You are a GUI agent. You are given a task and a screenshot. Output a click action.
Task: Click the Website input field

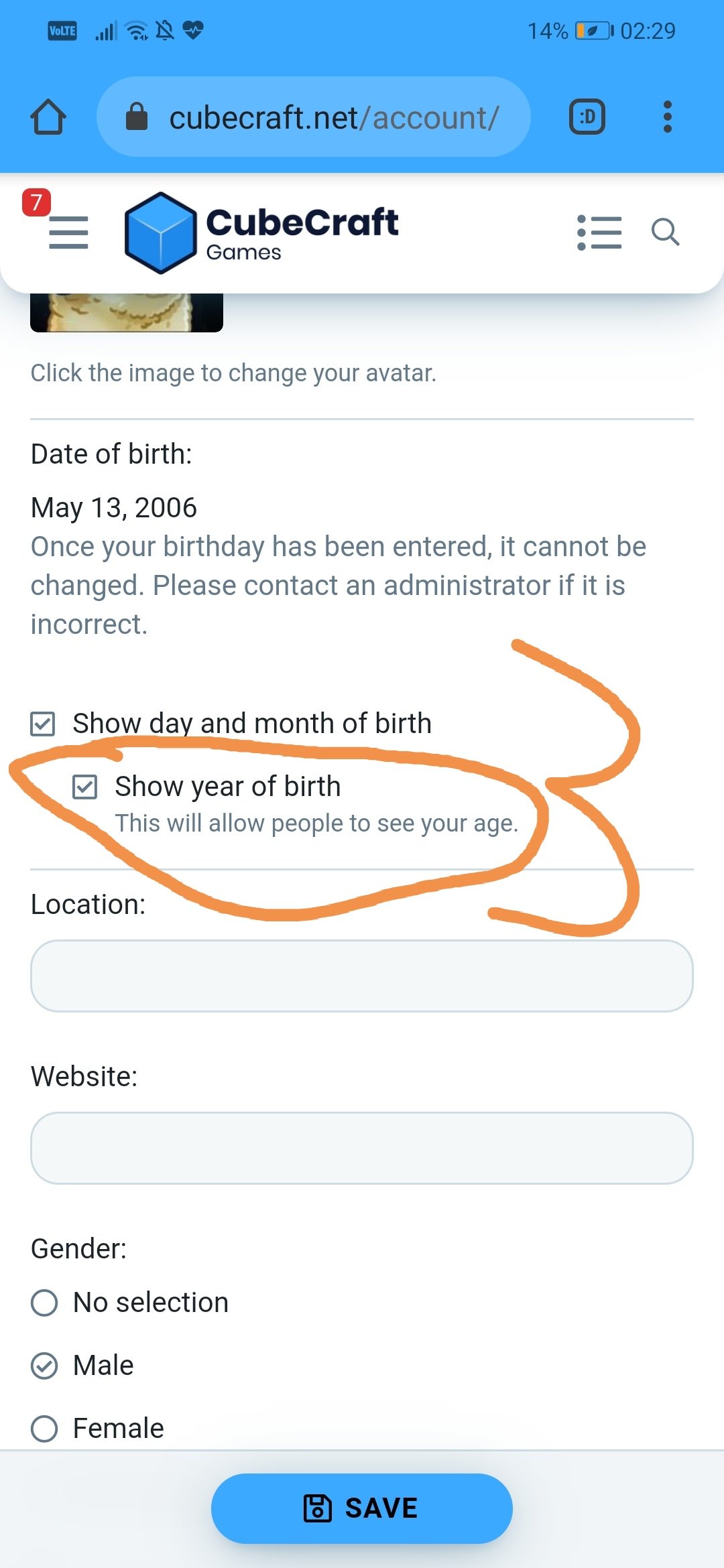(362, 1148)
